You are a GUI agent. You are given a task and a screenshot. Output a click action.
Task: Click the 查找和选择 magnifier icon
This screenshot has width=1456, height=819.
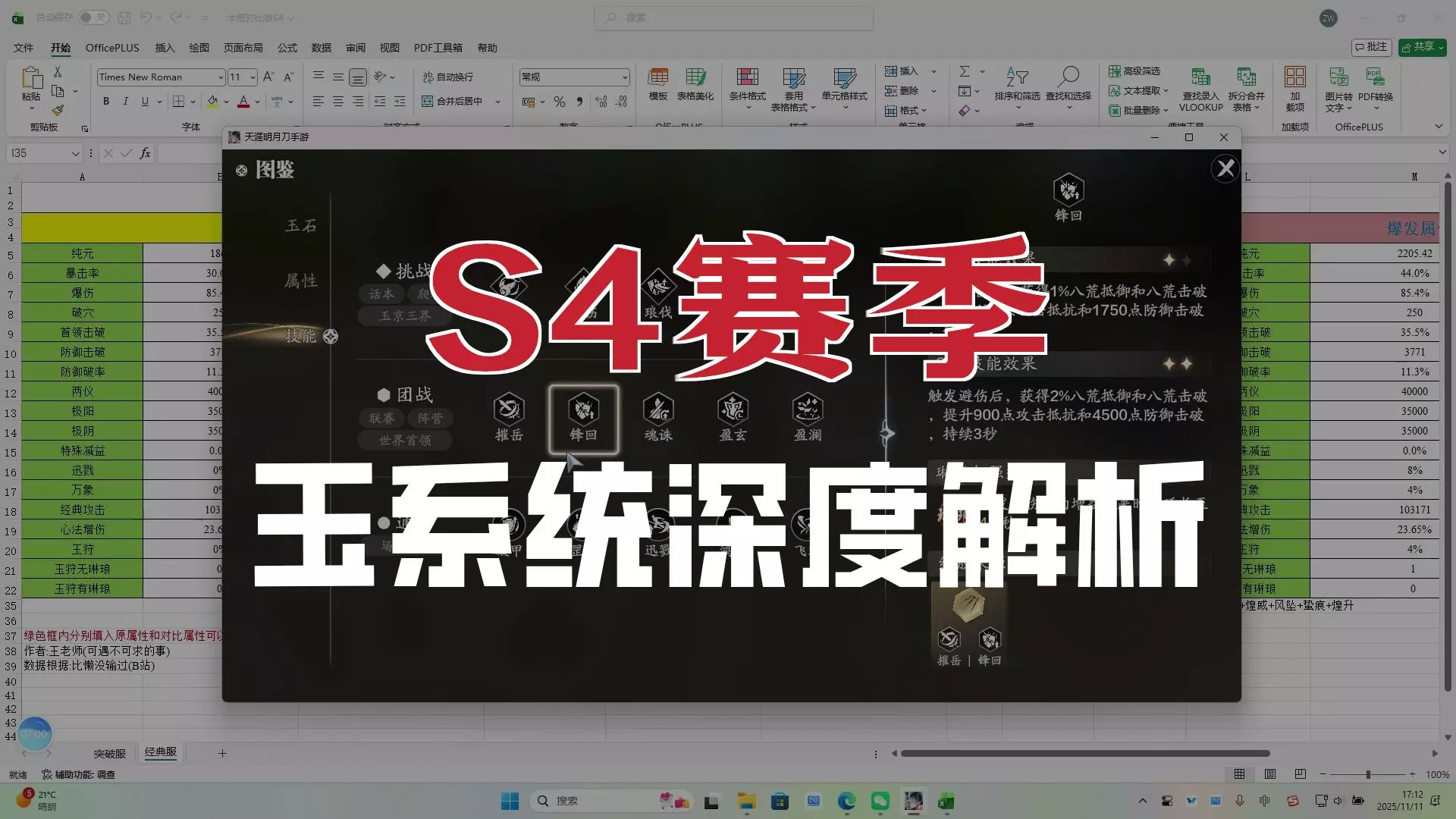click(x=1068, y=77)
